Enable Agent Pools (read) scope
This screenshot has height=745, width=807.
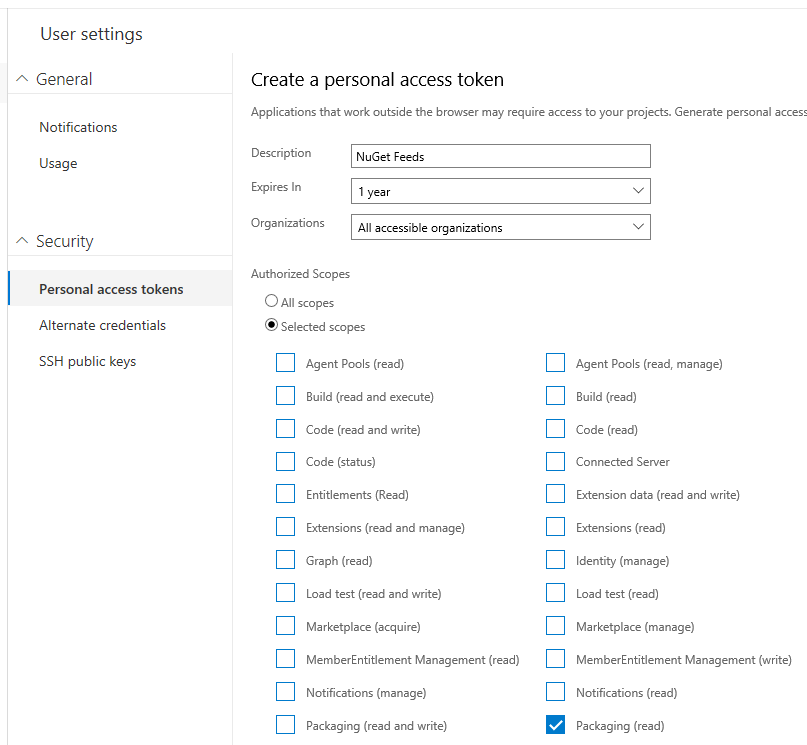pyautogui.click(x=286, y=363)
